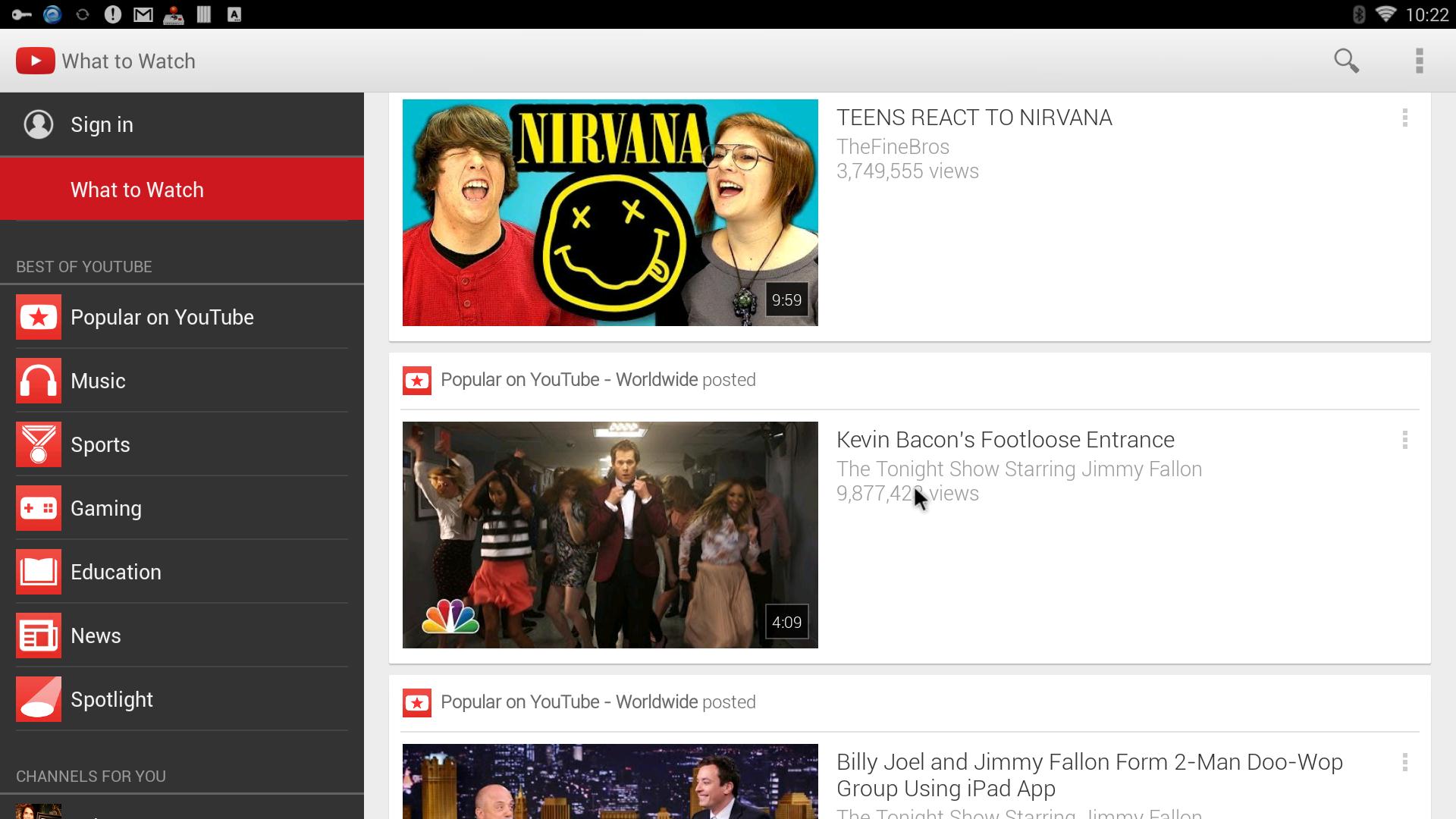
Task: Expand options on Kevin Bacon video
Action: pos(1405,440)
